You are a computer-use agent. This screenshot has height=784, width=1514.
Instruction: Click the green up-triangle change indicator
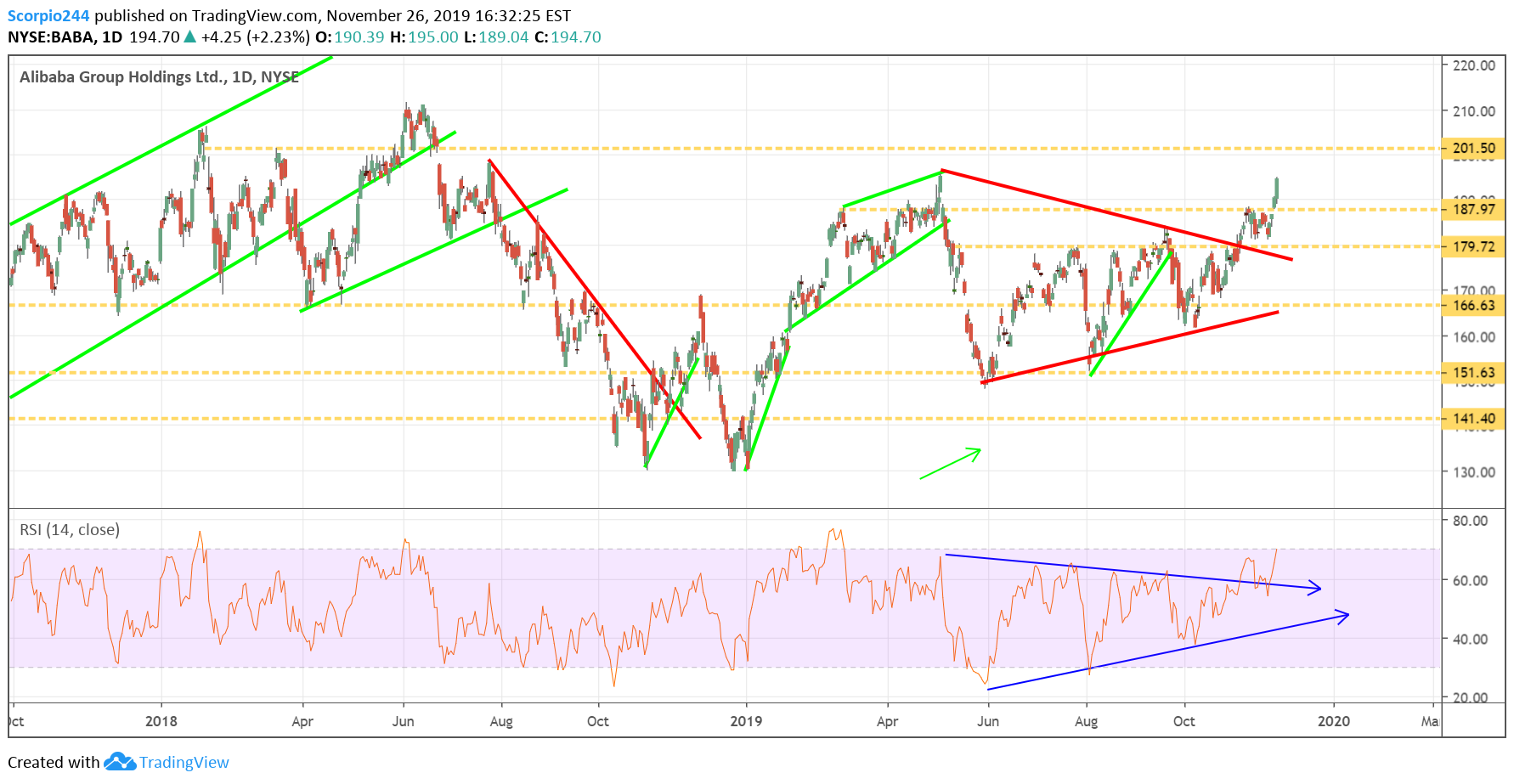(190, 37)
